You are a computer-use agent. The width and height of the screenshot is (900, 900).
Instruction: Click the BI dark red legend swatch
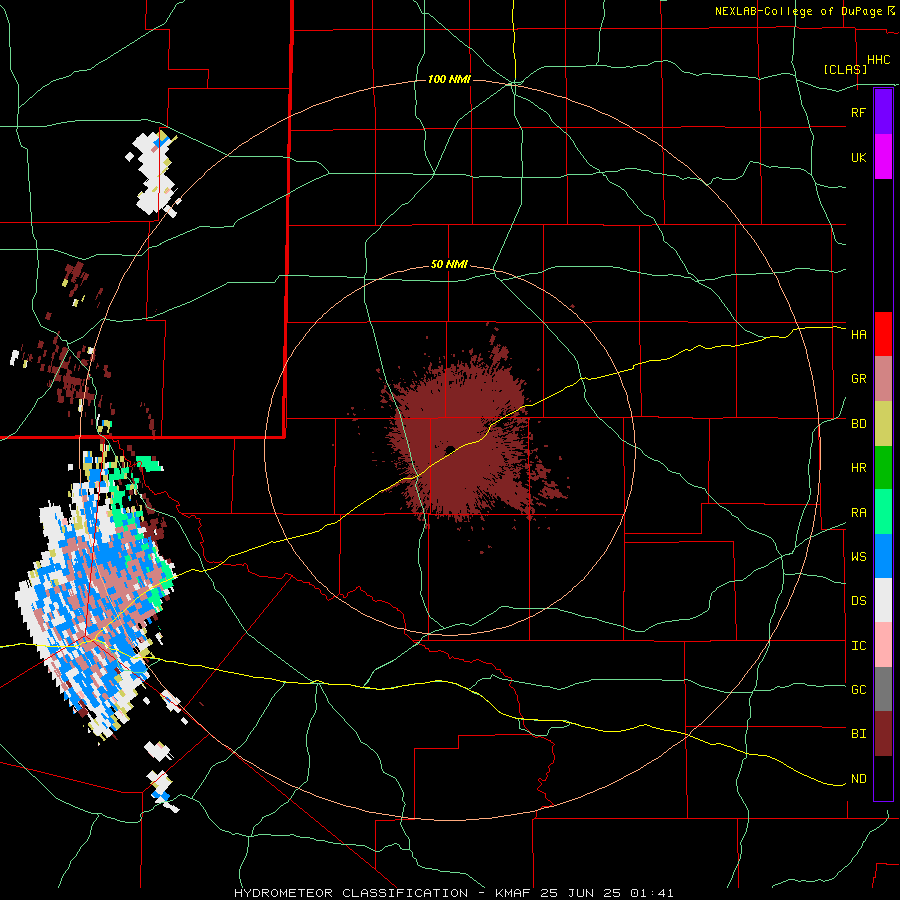(x=883, y=734)
